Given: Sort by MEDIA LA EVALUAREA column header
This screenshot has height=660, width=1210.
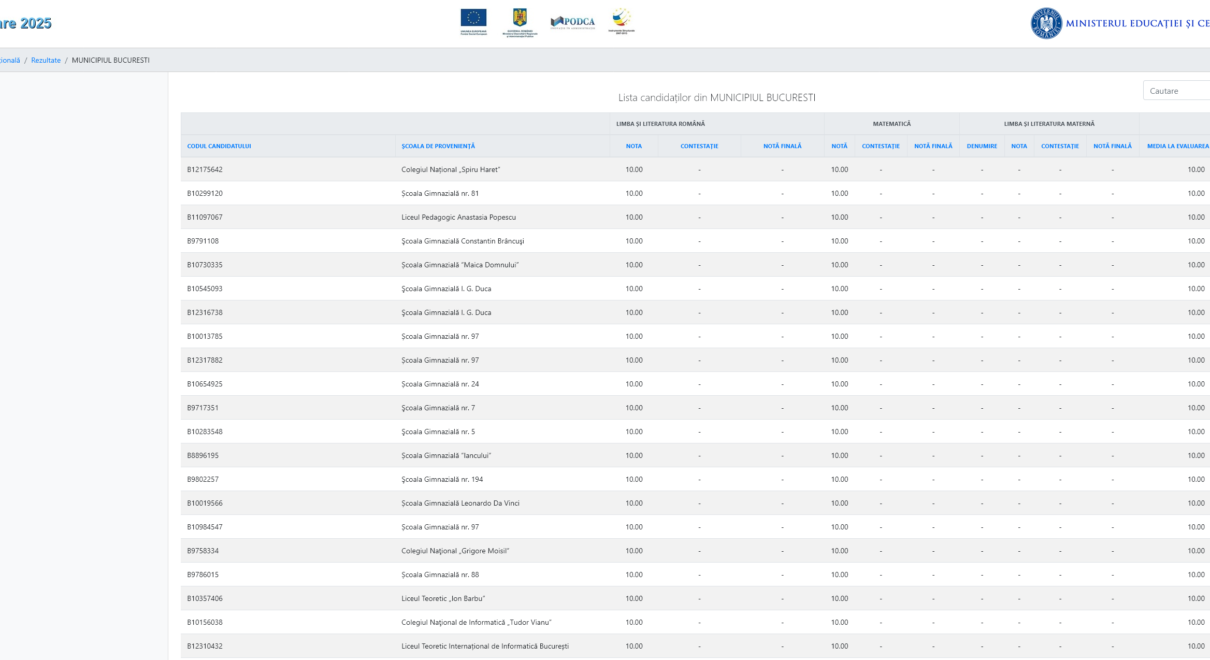Looking at the screenshot, I should click(1178, 146).
